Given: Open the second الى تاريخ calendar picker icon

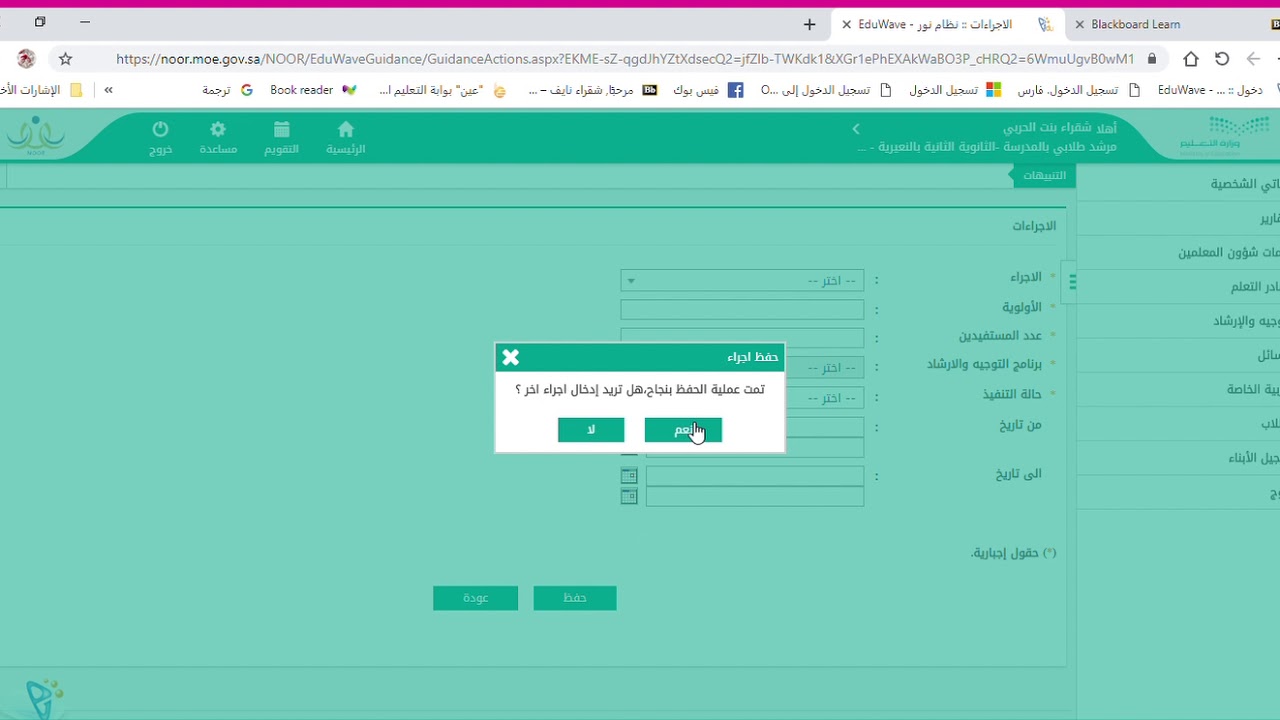Looking at the screenshot, I should [x=629, y=496].
